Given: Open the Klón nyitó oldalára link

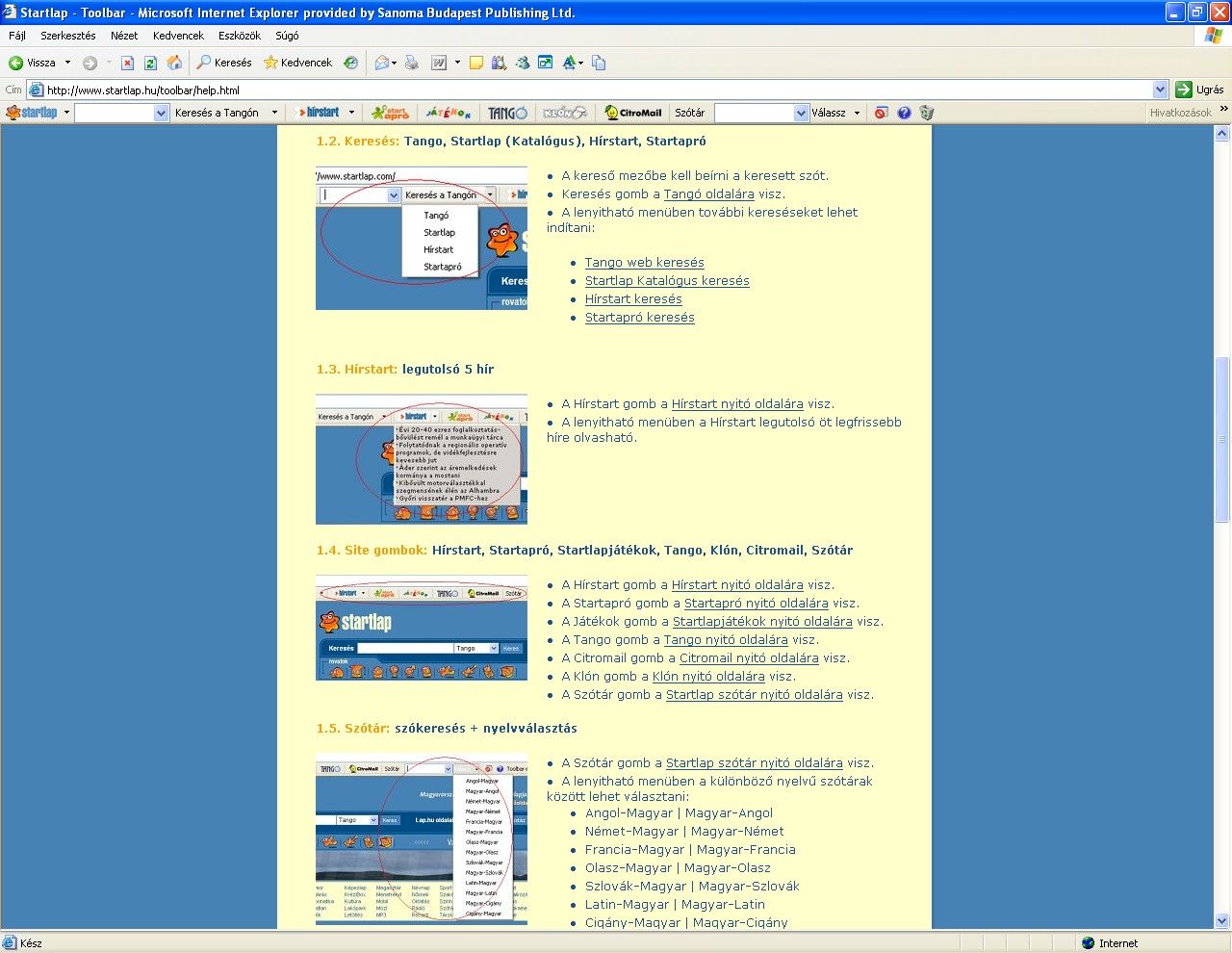Looking at the screenshot, I should pyautogui.click(x=708, y=677).
